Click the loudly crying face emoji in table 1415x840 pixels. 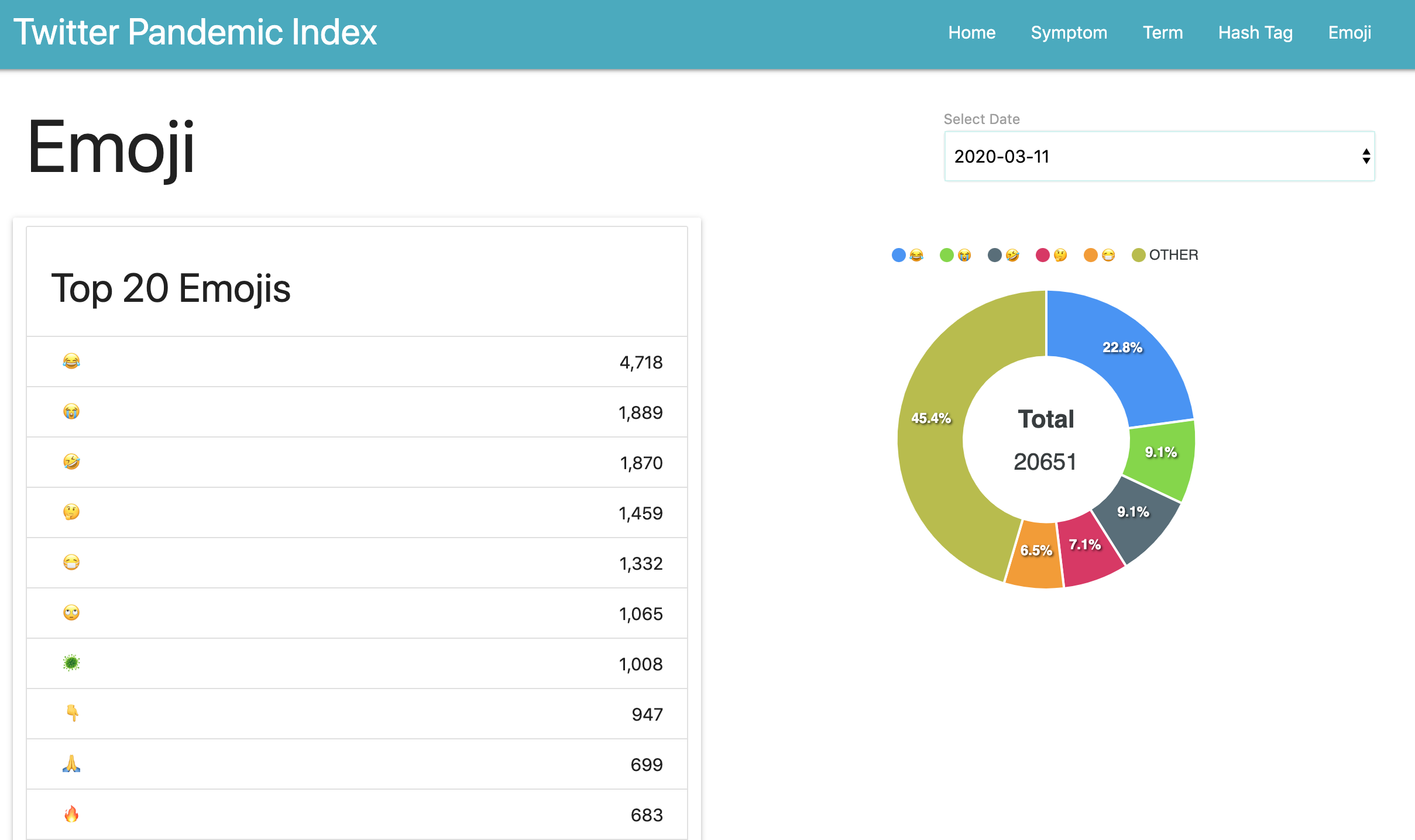coord(71,412)
